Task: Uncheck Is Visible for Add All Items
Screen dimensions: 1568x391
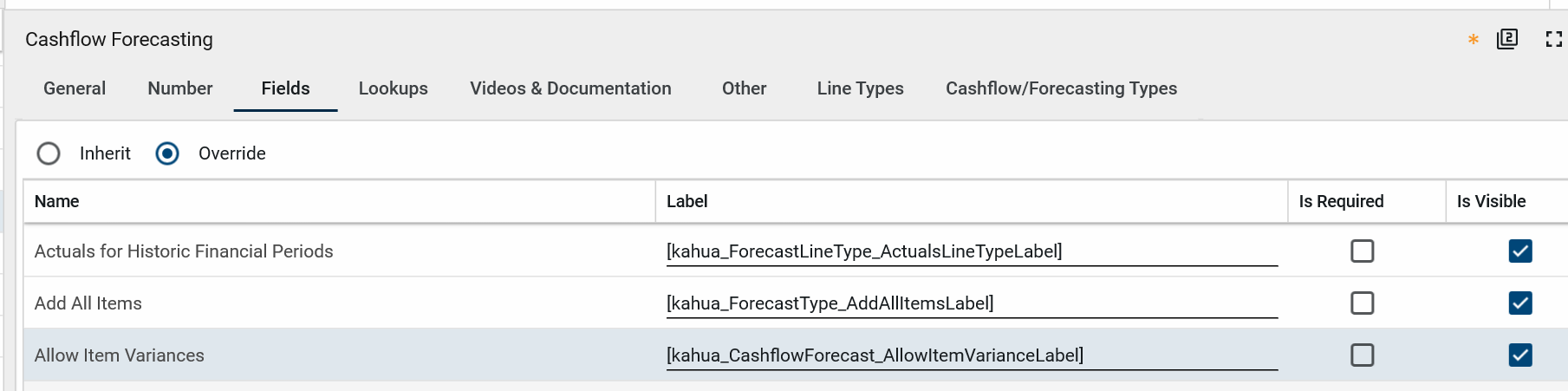Action: pyautogui.click(x=1519, y=303)
